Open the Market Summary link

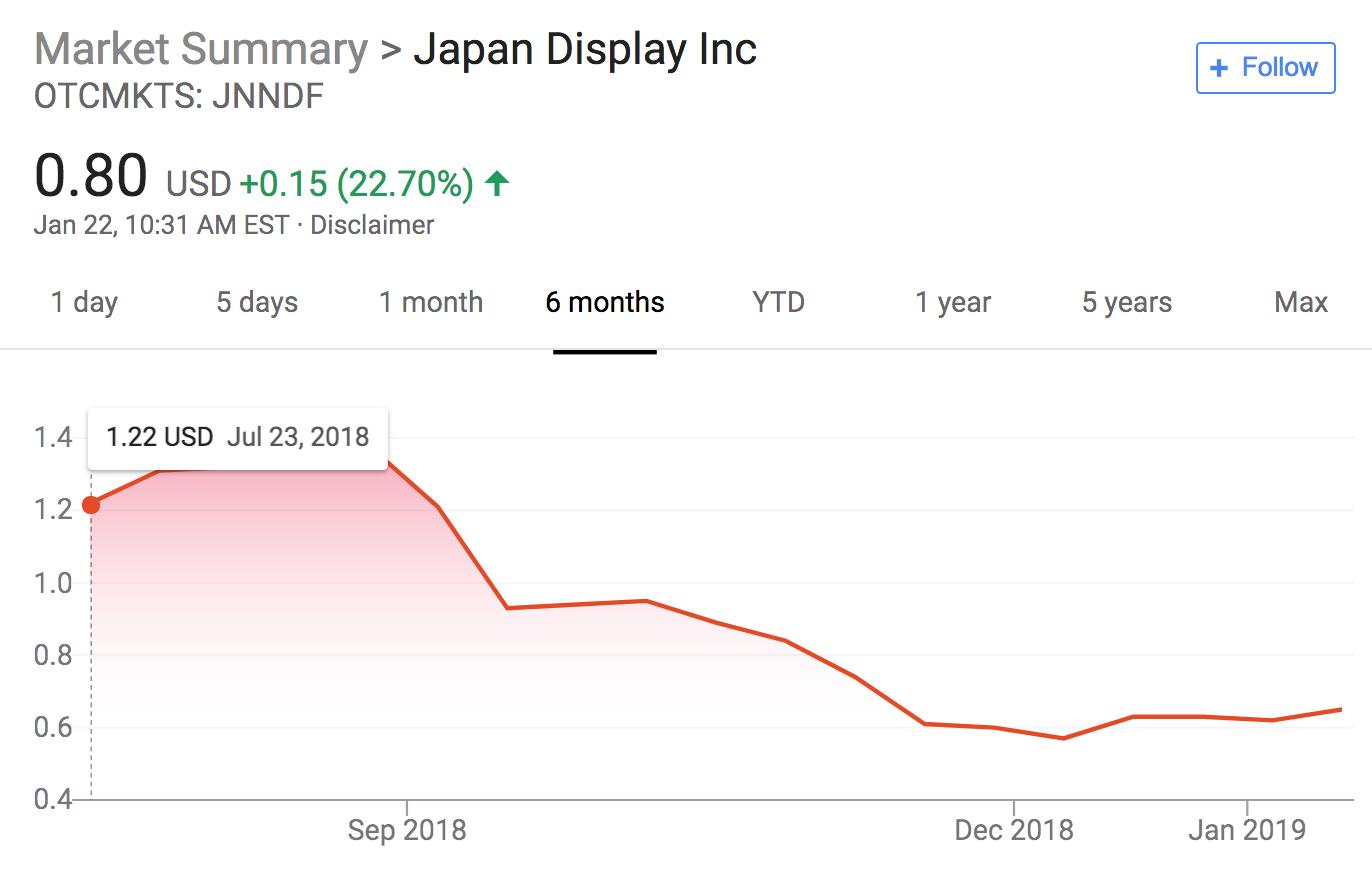(x=201, y=49)
